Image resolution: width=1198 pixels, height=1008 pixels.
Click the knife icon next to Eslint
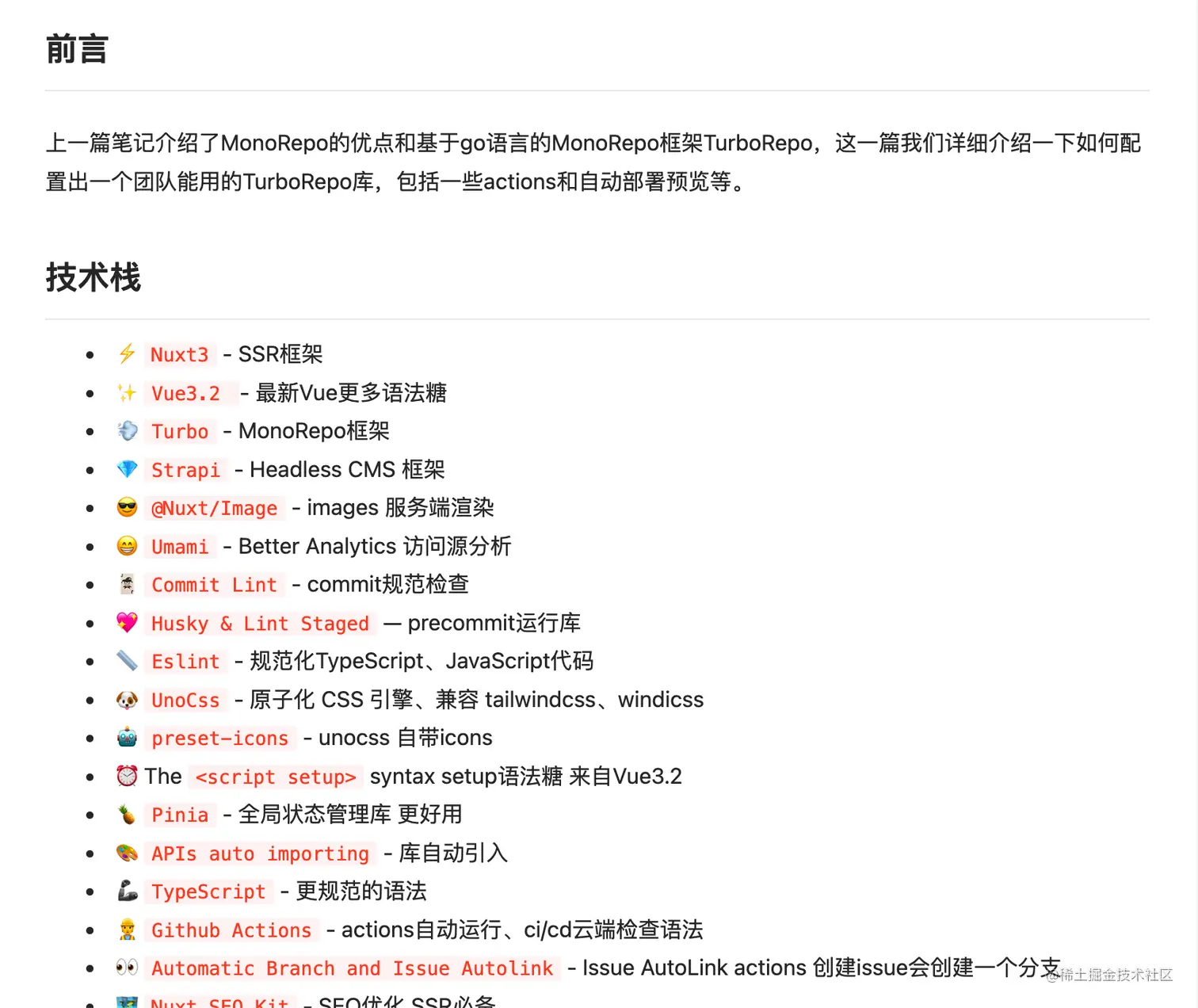click(x=127, y=661)
